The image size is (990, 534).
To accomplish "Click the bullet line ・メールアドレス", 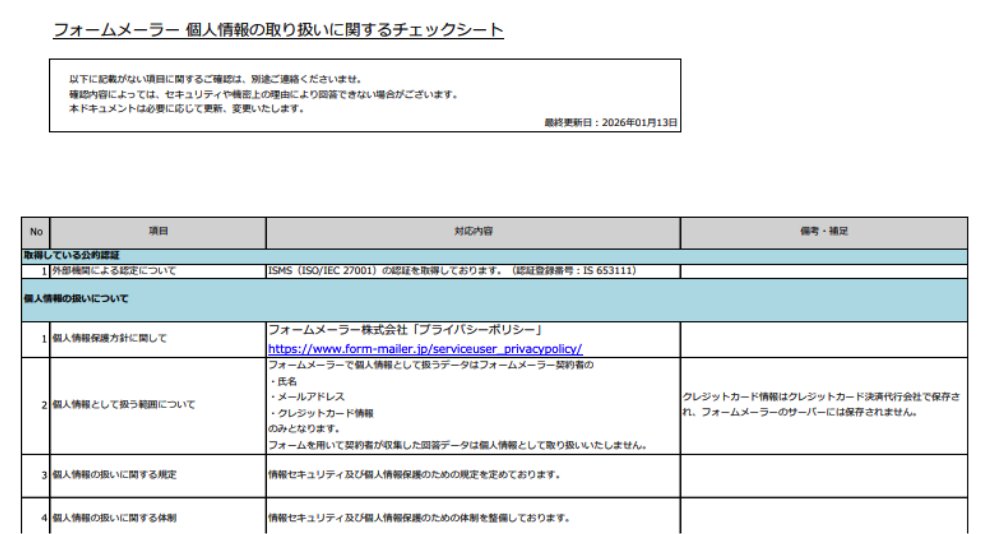I will (x=307, y=397).
